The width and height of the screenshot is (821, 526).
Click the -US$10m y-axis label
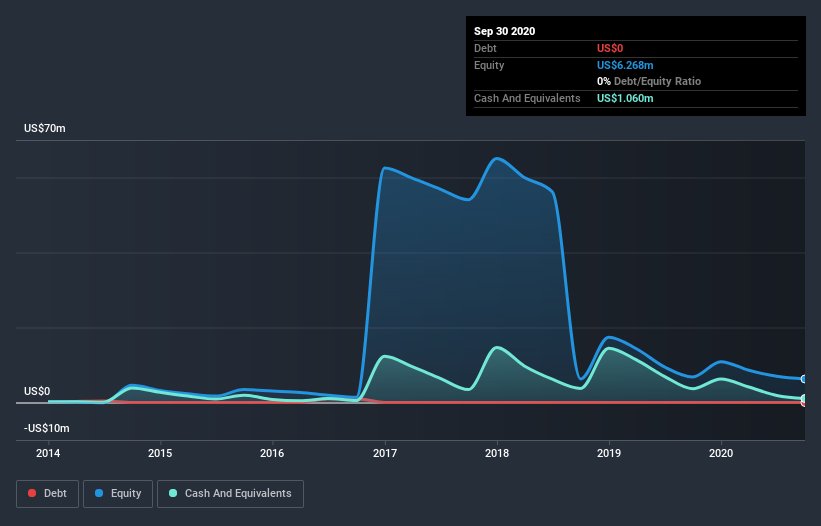pos(47,428)
